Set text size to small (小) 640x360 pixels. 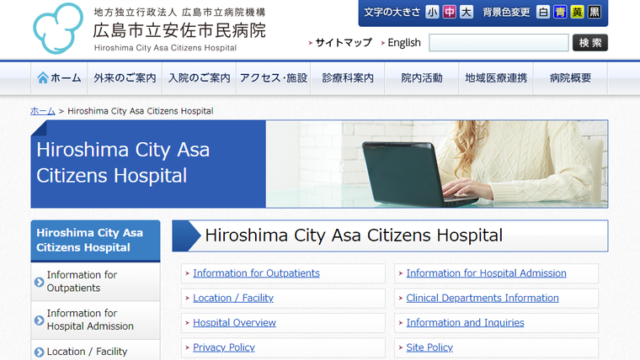432,12
